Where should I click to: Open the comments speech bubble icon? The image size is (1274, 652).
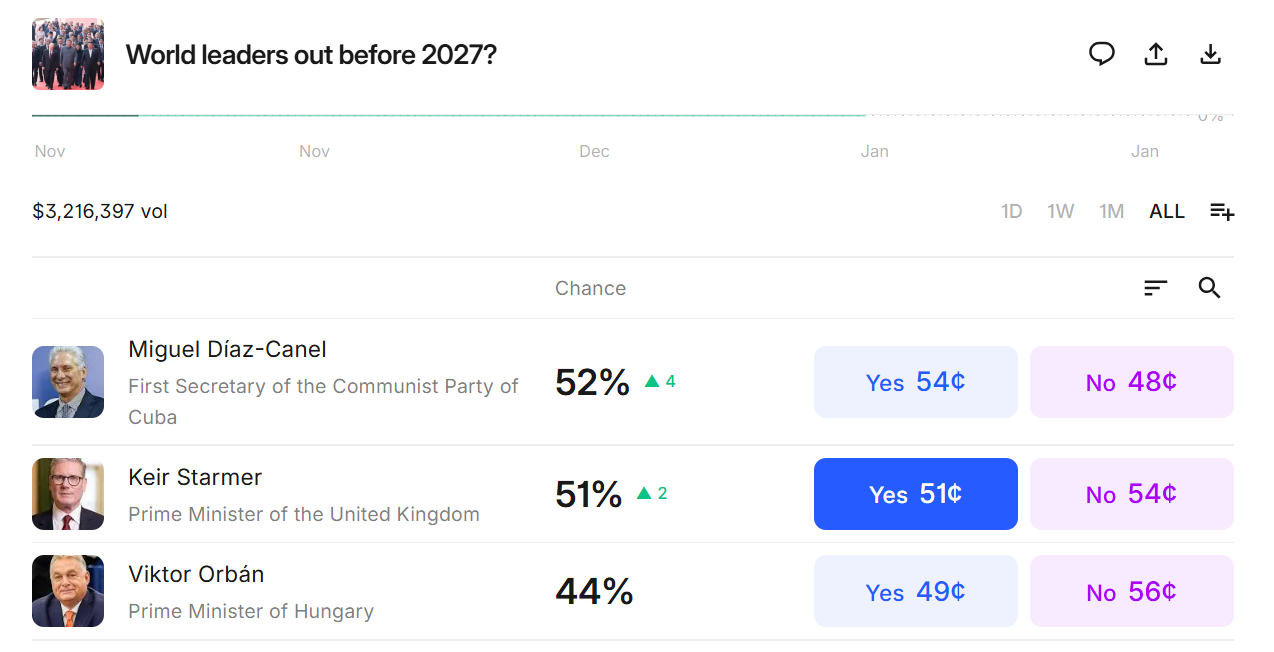(x=1101, y=54)
